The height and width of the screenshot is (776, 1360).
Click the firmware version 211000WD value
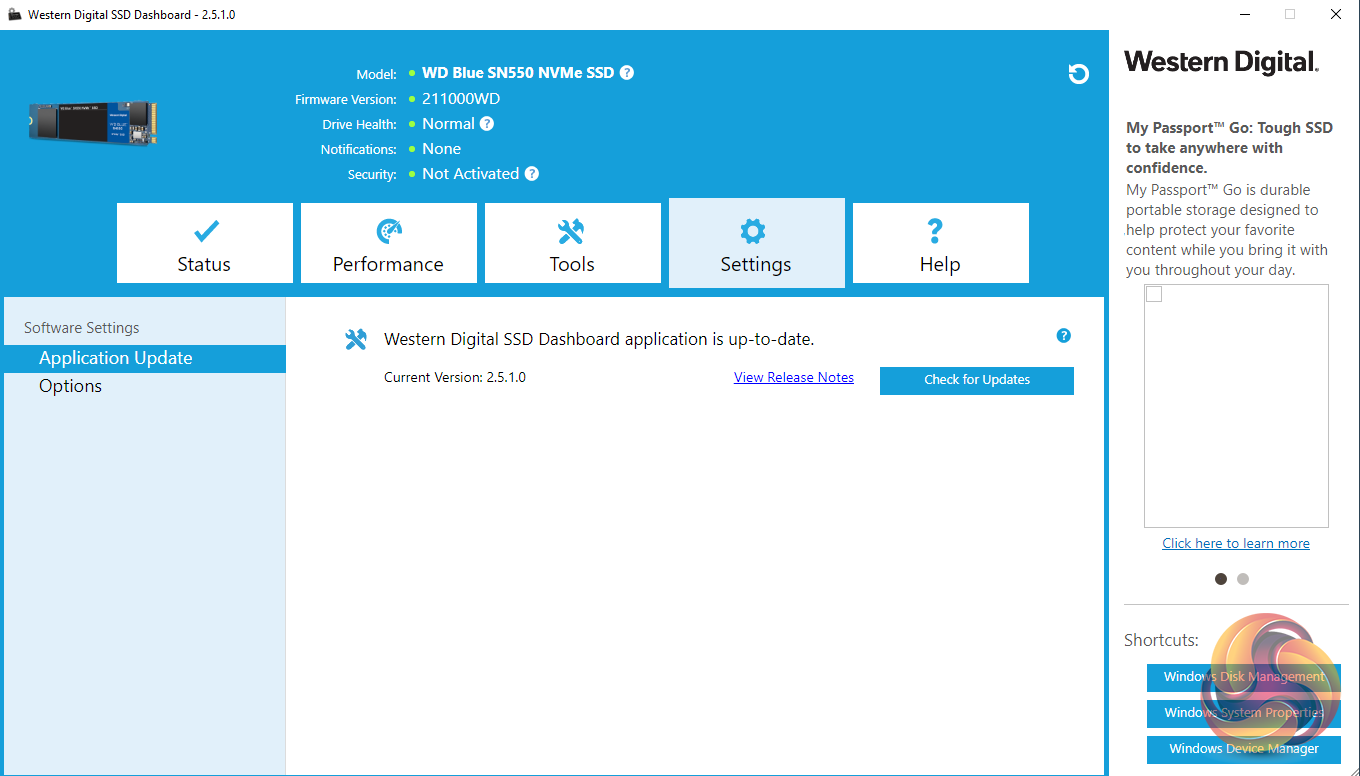point(461,99)
